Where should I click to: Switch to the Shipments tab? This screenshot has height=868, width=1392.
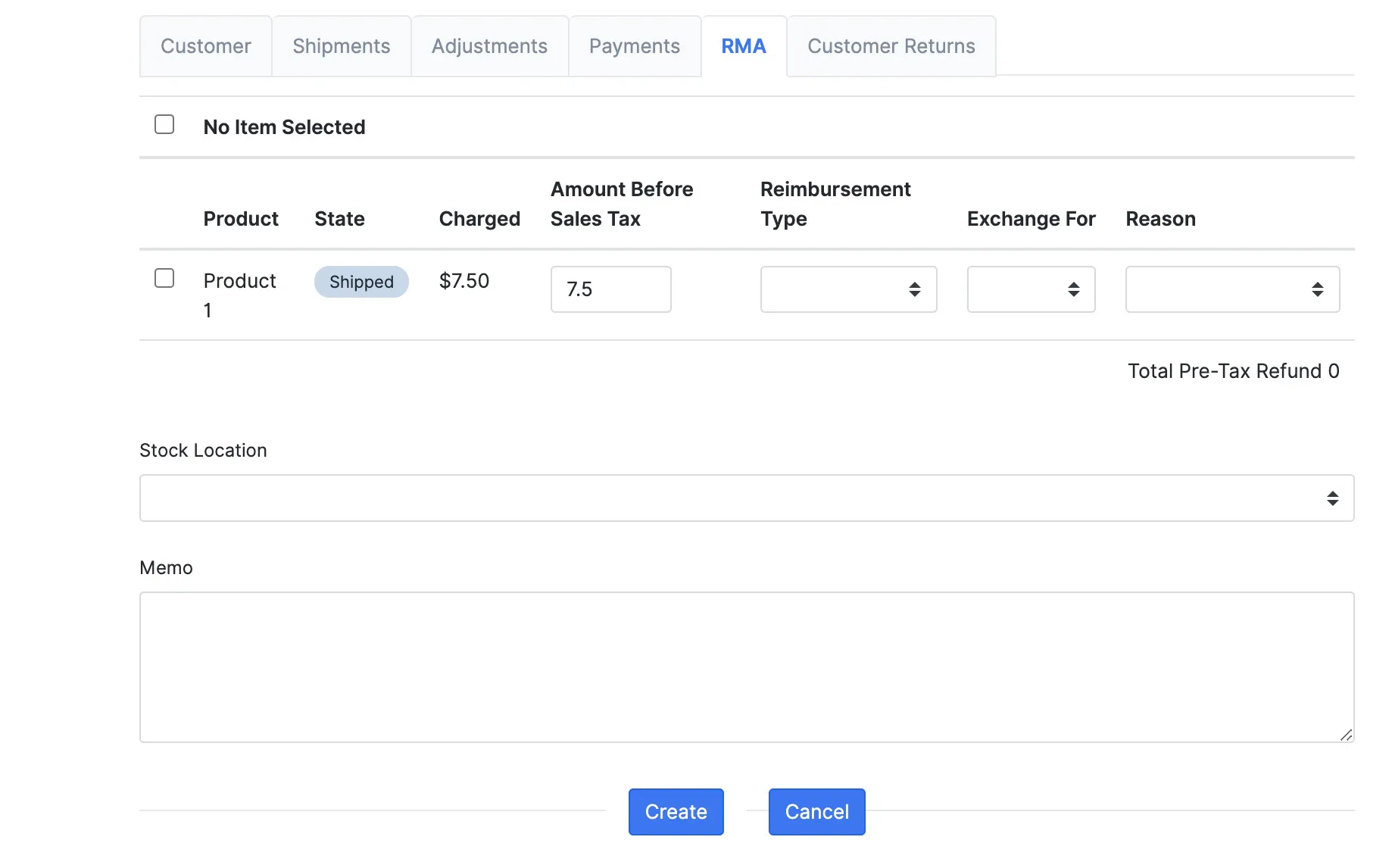click(342, 46)
